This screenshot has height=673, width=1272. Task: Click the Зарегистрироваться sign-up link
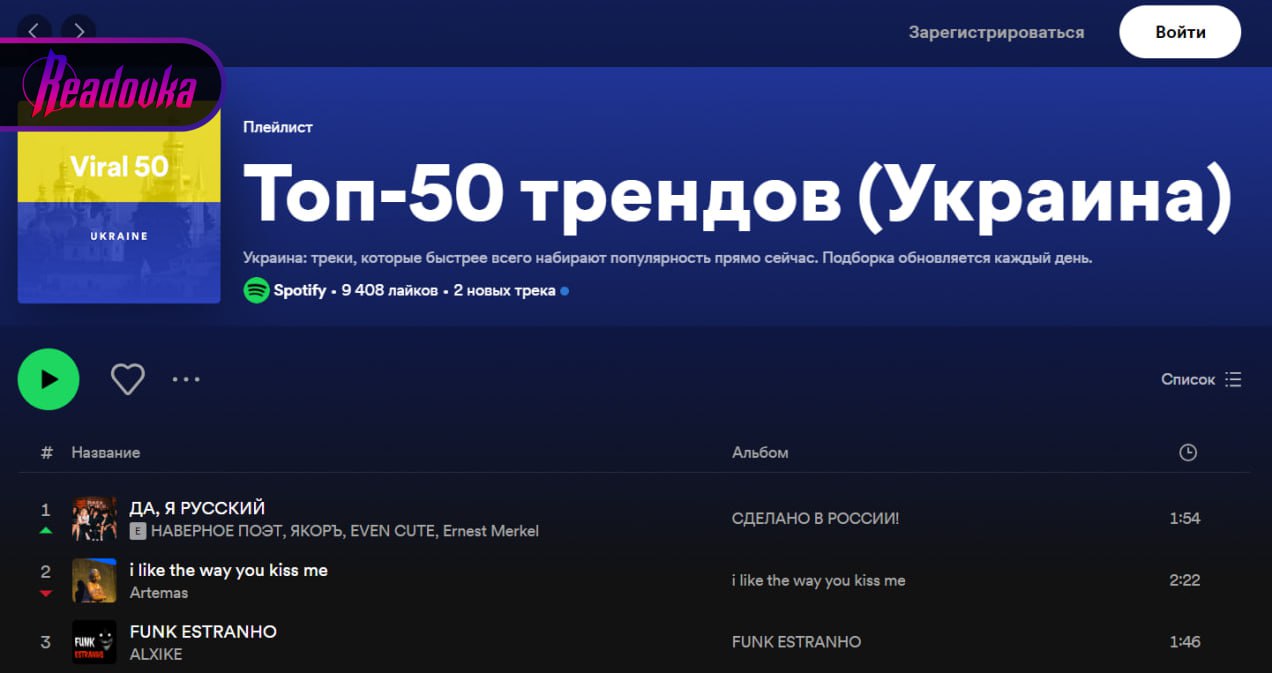tap(996, 32)
